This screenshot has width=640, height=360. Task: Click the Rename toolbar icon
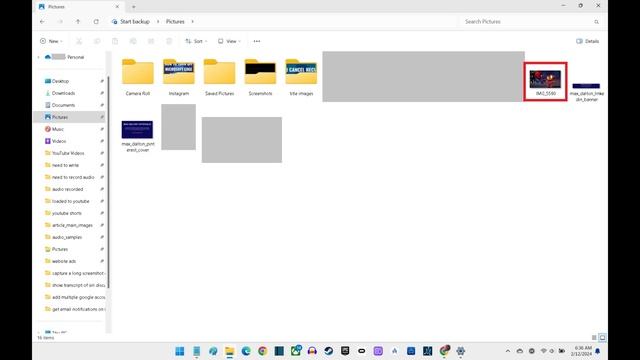[x=133, y=41]
